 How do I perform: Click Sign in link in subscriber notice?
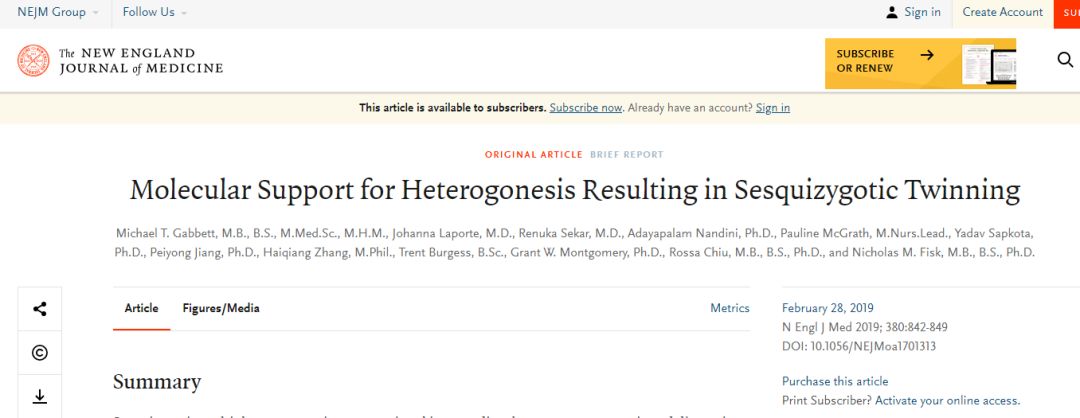(772, 108)
